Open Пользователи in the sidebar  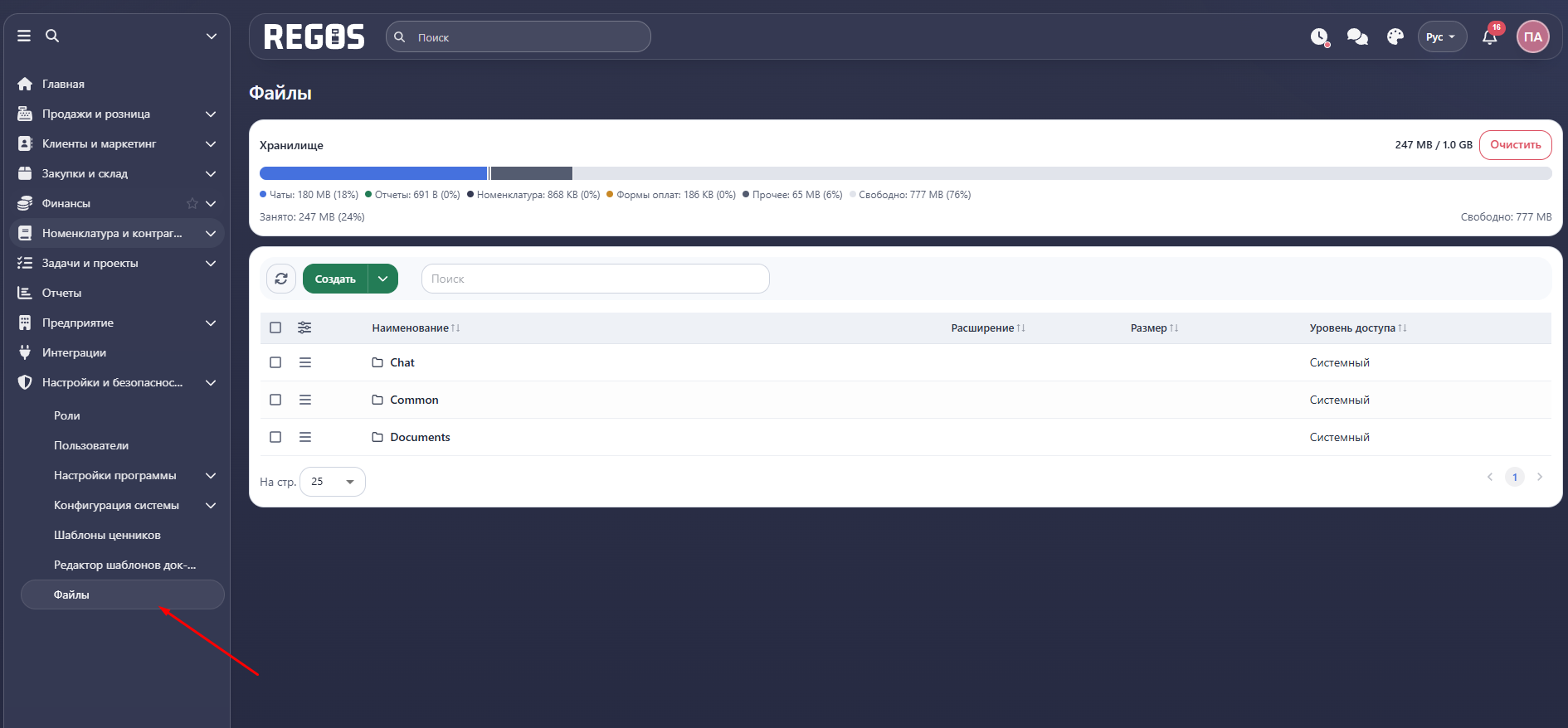pos(91,445)
